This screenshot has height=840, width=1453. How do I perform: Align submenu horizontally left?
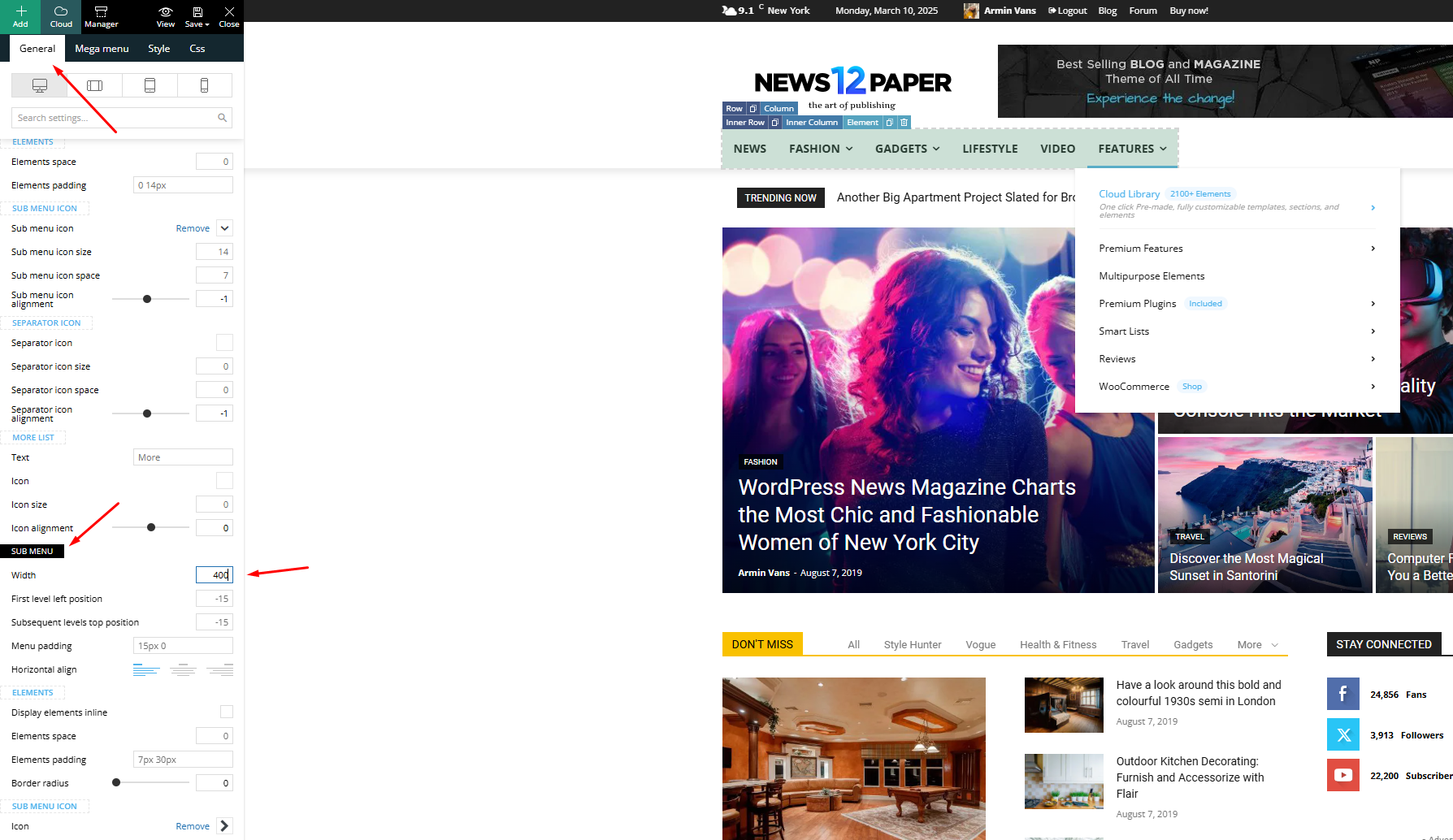146,669
